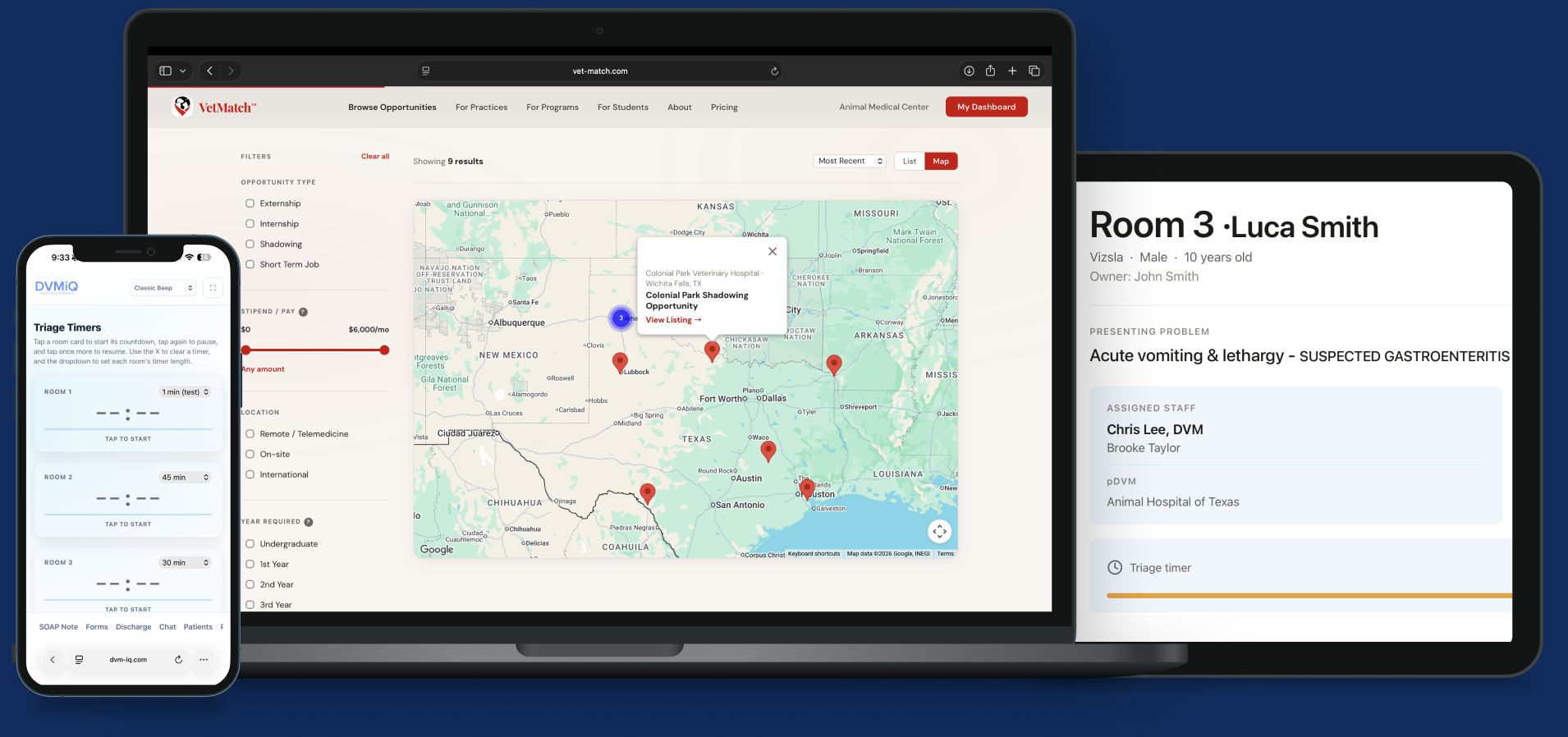Click the tablet Triage timer progress bar
The width and height of the screenshot is (1568, 737).
click(x=1309, y=596)
